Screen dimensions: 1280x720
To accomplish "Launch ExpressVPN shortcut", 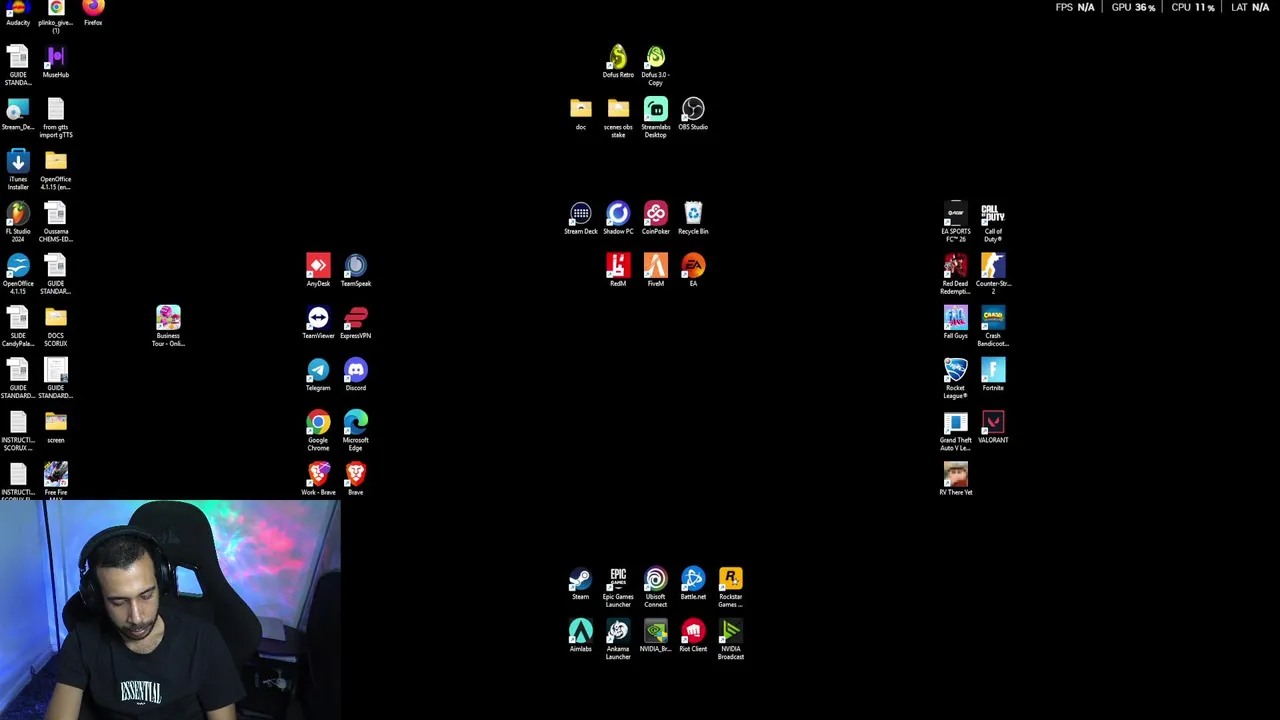I will pos(356,322).
